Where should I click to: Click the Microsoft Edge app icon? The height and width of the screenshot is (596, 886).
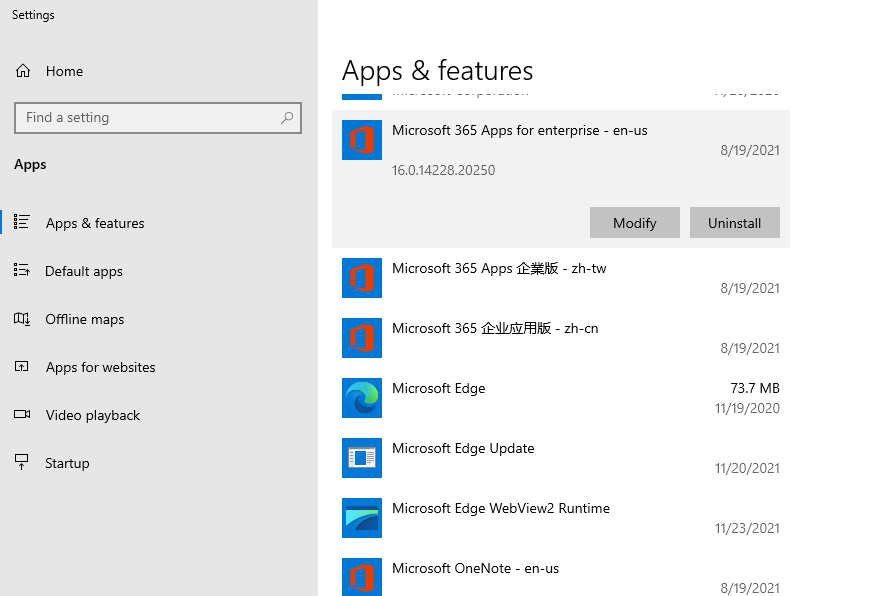(x=362, y=398)
